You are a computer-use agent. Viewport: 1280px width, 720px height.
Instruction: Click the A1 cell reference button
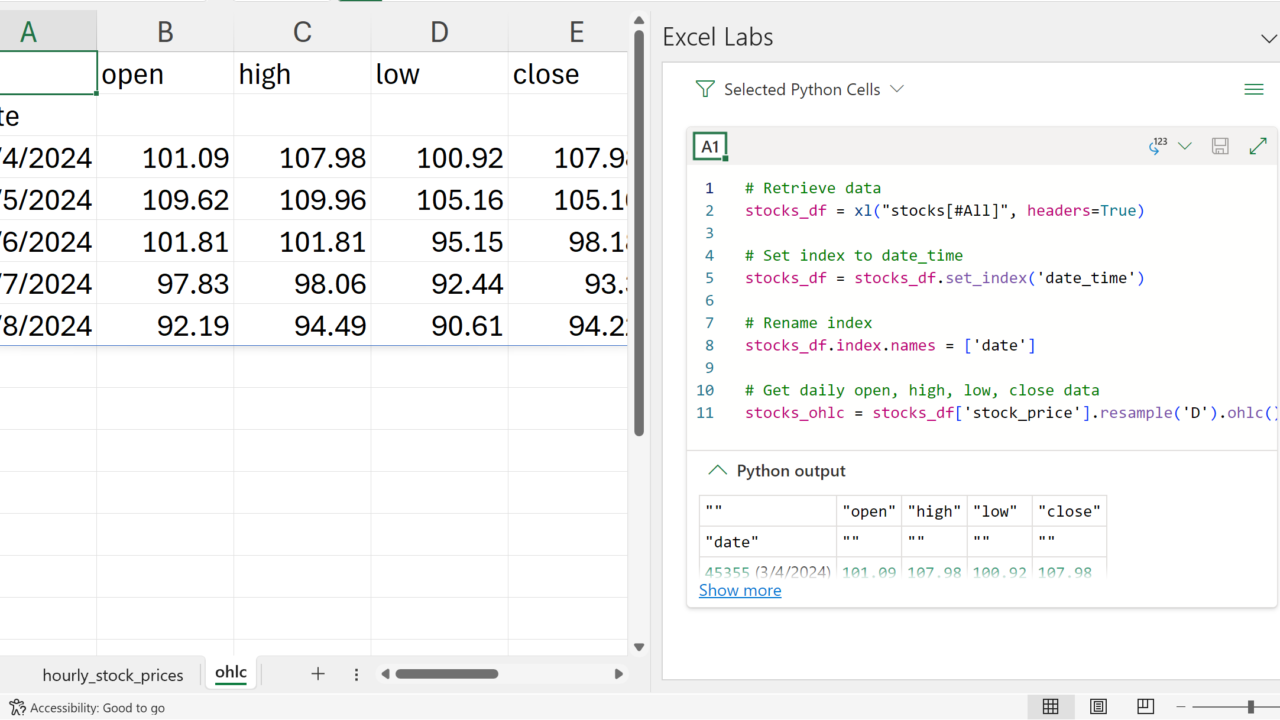click(x=710, y=146)
